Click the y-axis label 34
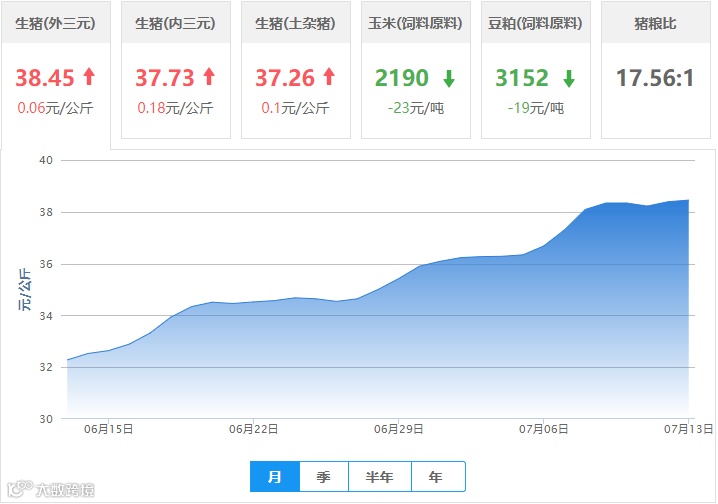This screenshot has width=718, height=504. coord(46,316)
